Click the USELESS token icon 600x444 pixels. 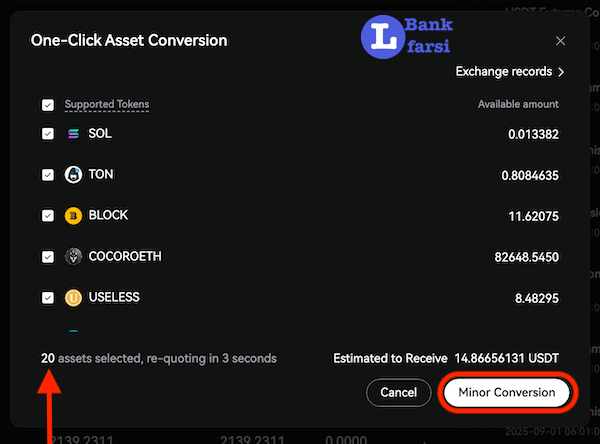73,297
